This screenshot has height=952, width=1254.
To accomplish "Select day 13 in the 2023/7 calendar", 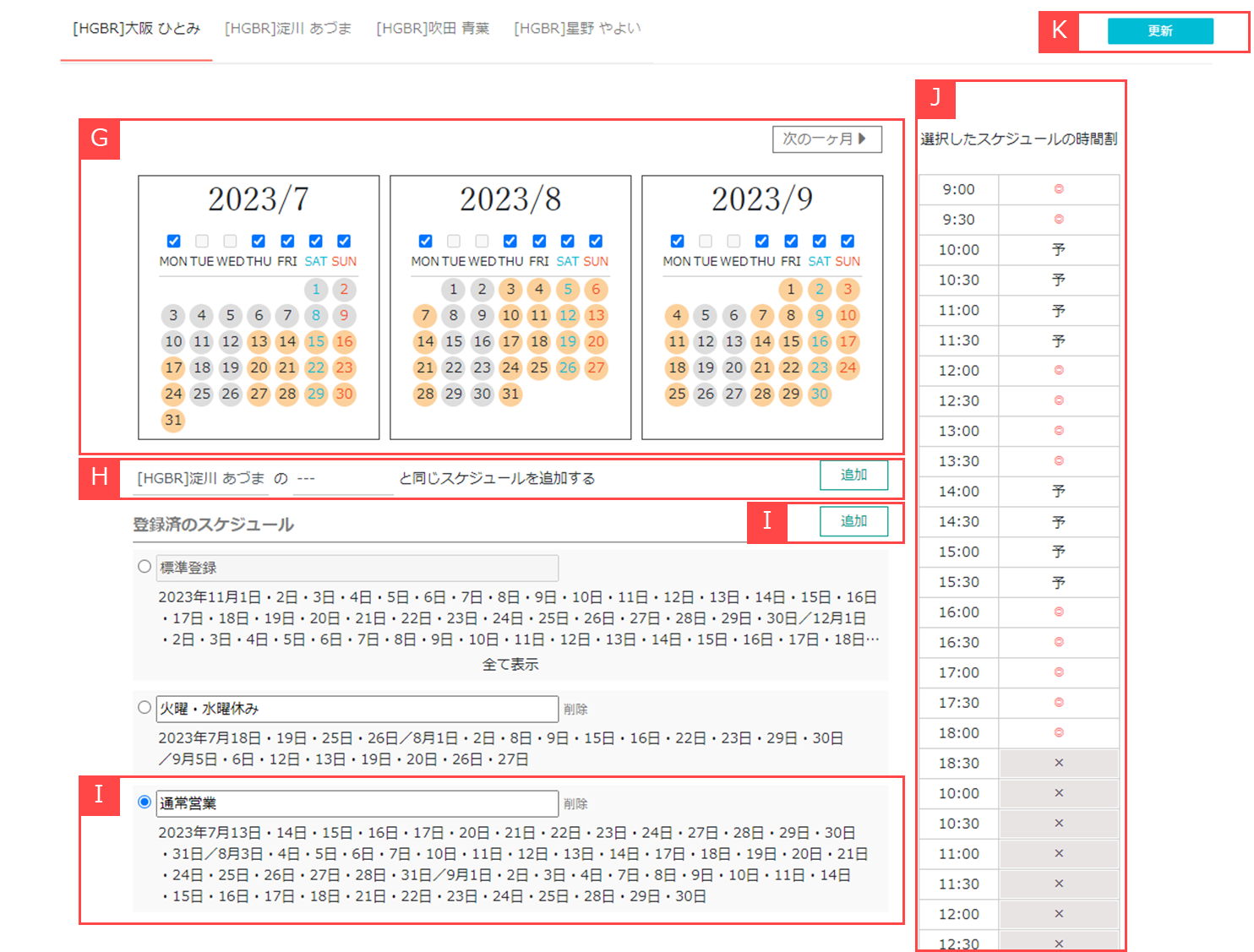I will pyautogui.click(x=259, y=341).
